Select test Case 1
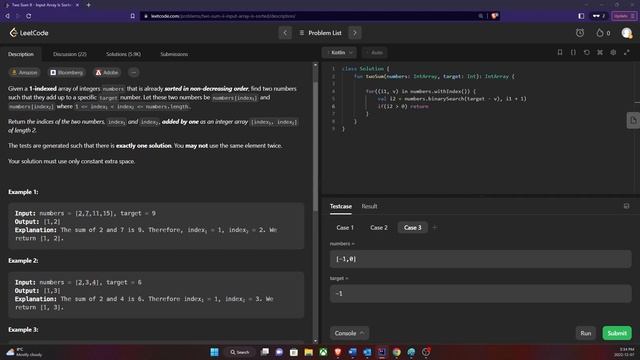Image resolution: width=640 pixels, height=360 pixels. (345, 227)
